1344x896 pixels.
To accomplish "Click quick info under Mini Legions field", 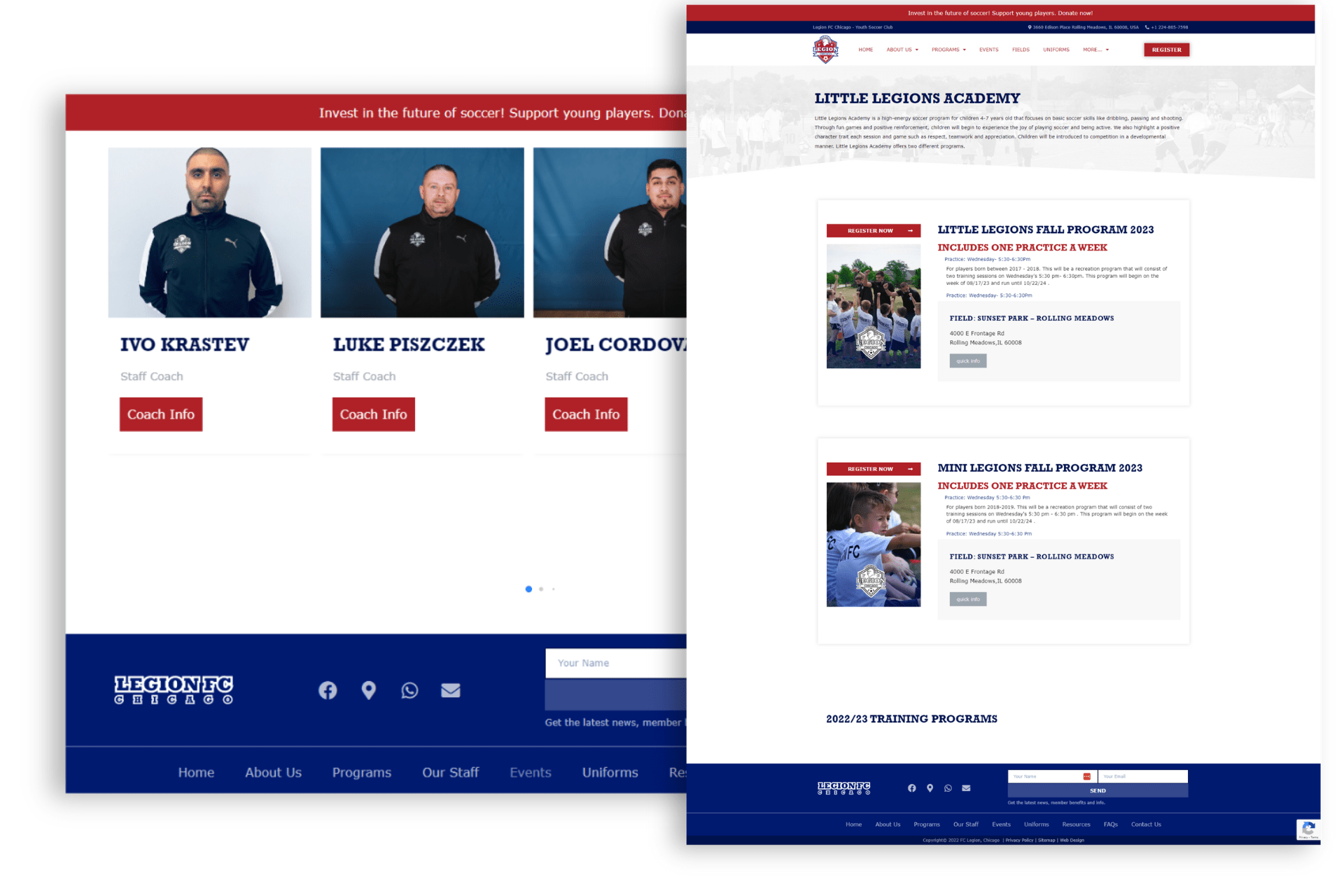I will click(967, 599).
